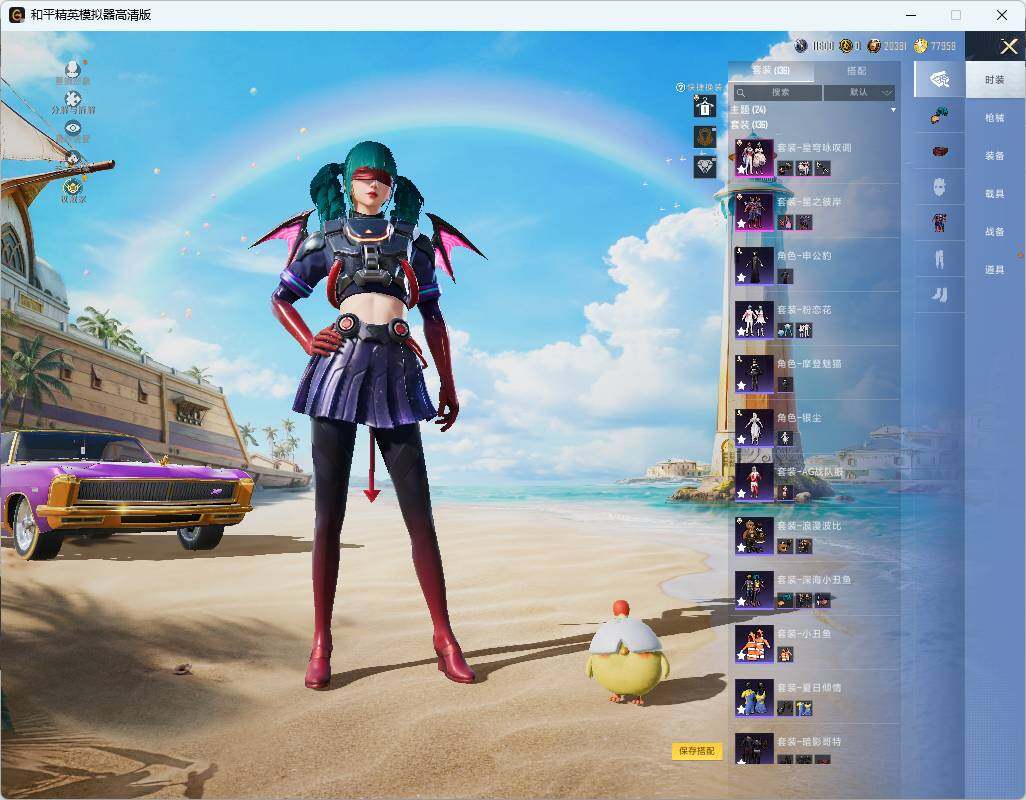The height and width of the screenshot is (800, 1026).
Task: Click first small piece icon under 浪漫波比
Action: pos(785,546)
